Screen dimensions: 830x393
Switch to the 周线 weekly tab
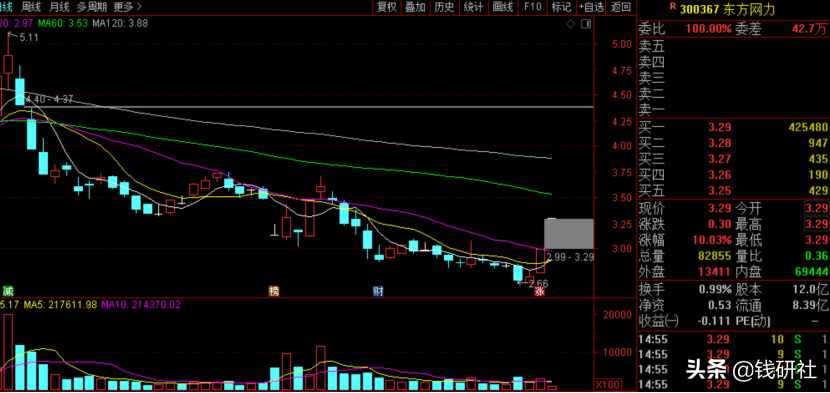pyautogui.click(x=31, y=7)
